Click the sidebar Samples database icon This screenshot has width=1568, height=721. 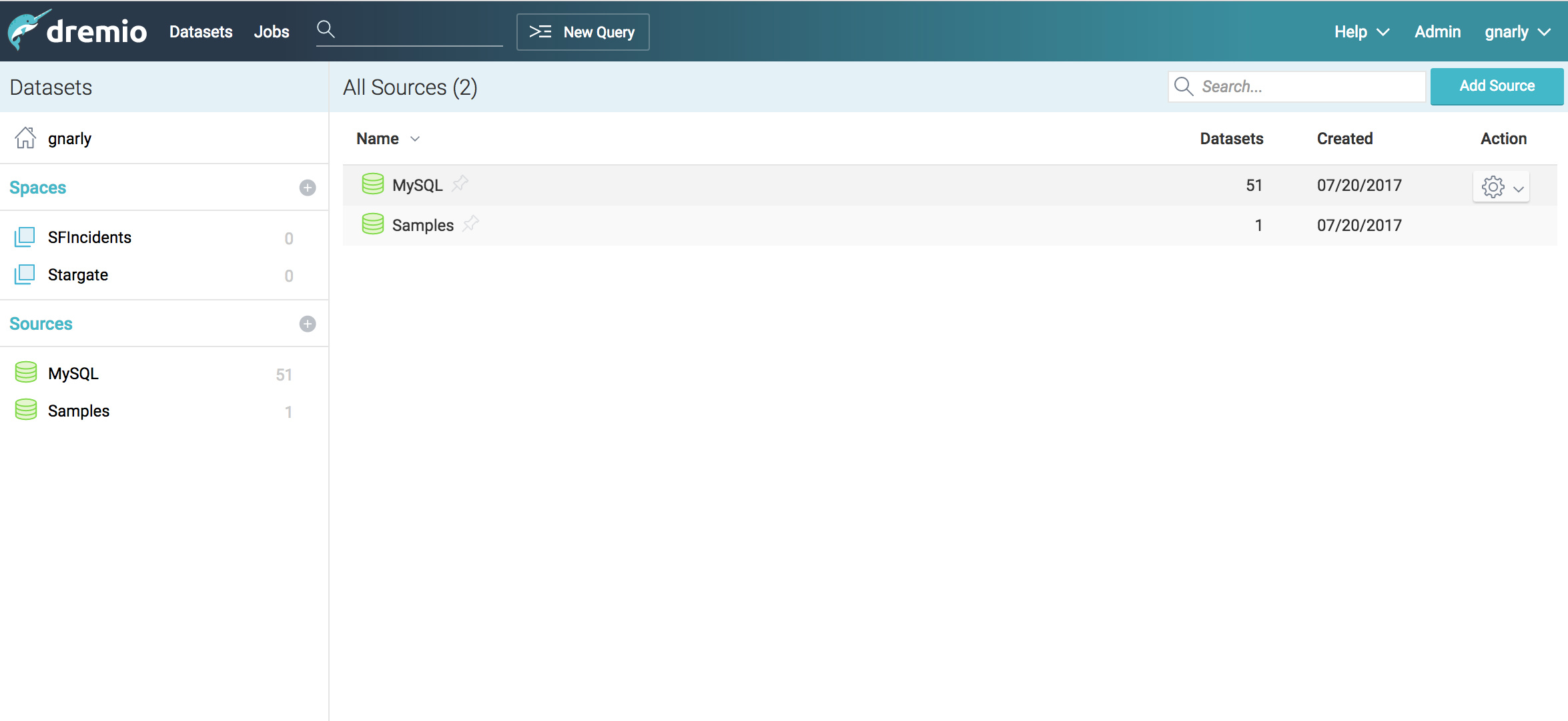[x=26, y=409]
